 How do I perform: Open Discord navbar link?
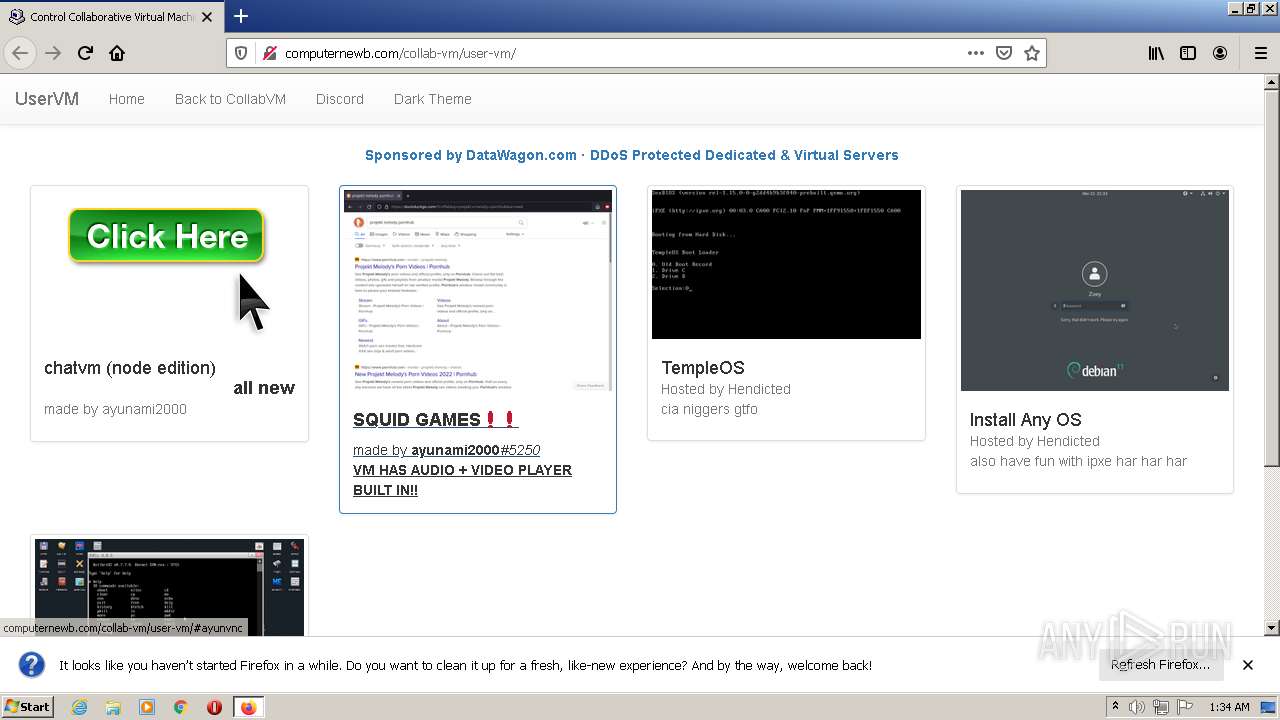[340, 99]
